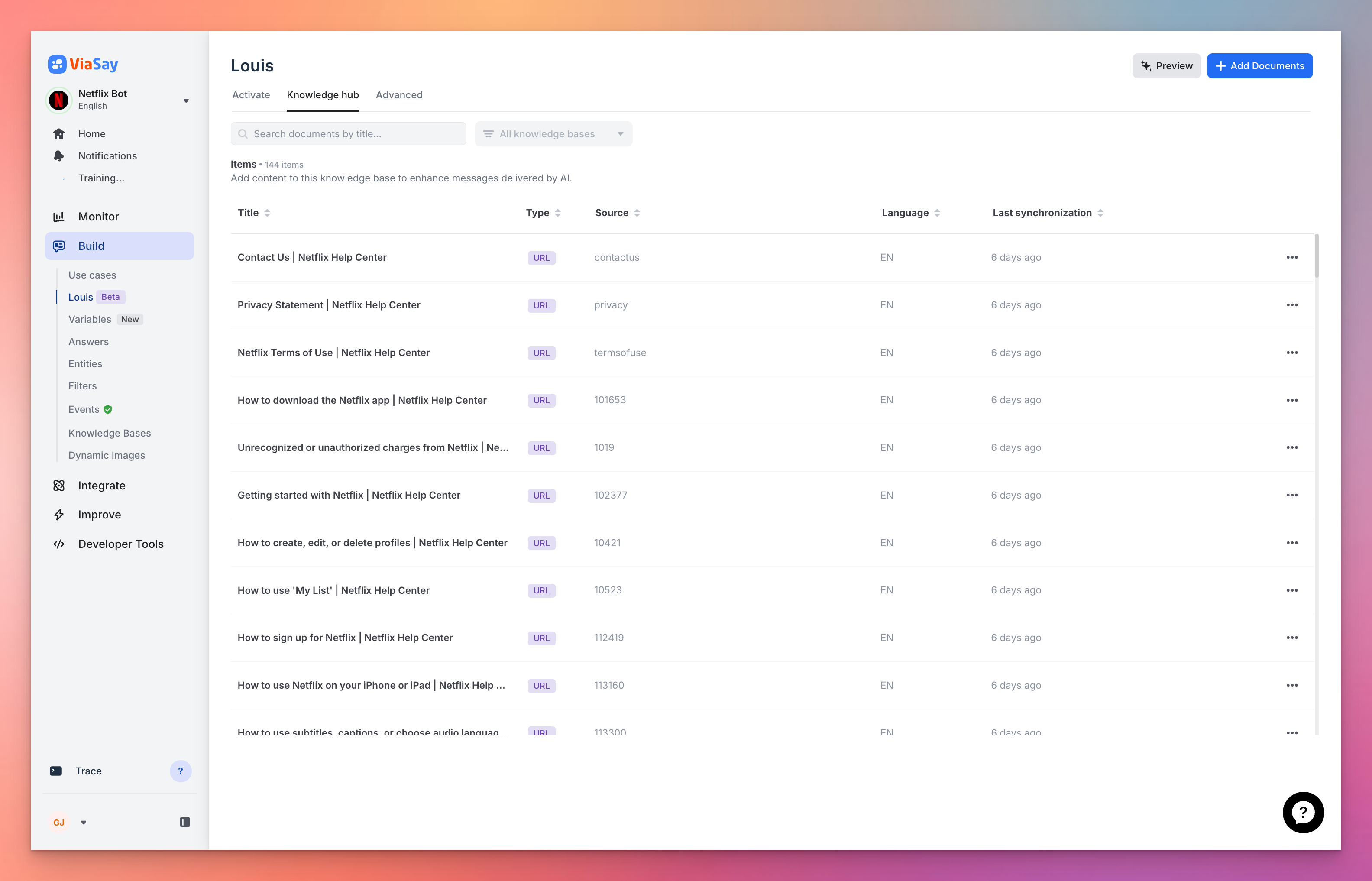Open options menu for Contact Us row
This screenshot has width=1372, height=881.
pyautogui.click(x=1292, y=257)
